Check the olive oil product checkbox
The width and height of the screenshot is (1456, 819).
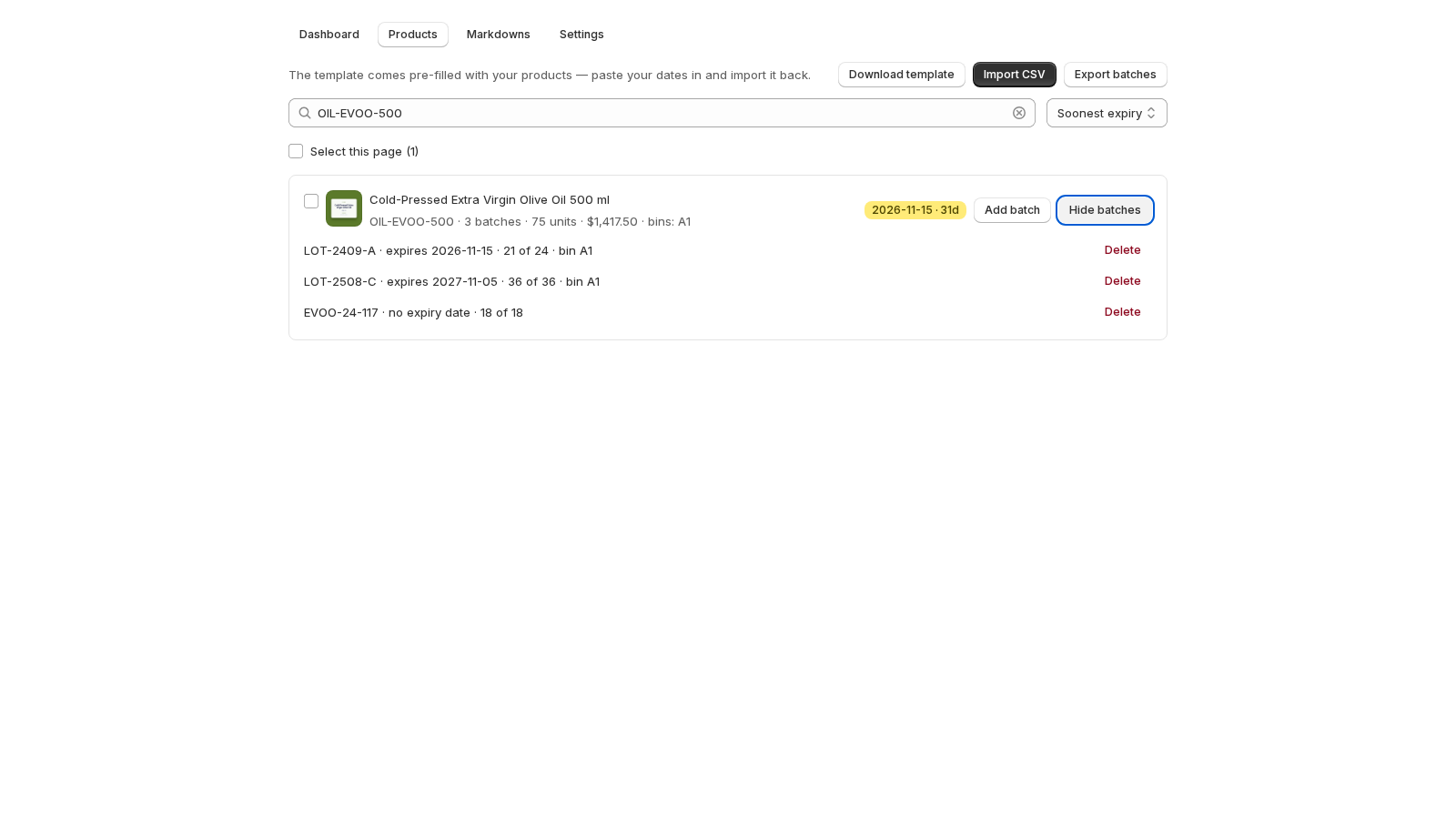(311, 201)
